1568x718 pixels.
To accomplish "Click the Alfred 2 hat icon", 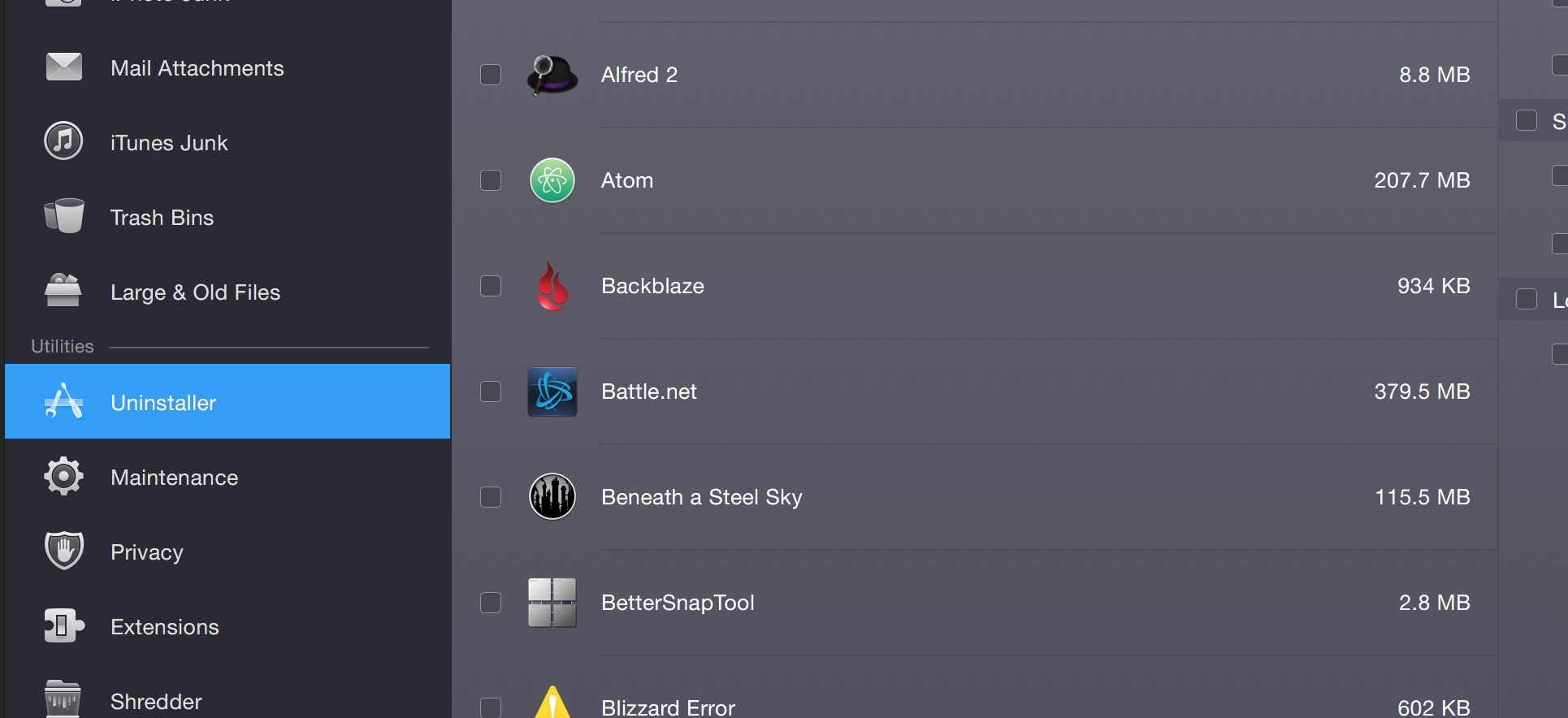I will [552, 75].
